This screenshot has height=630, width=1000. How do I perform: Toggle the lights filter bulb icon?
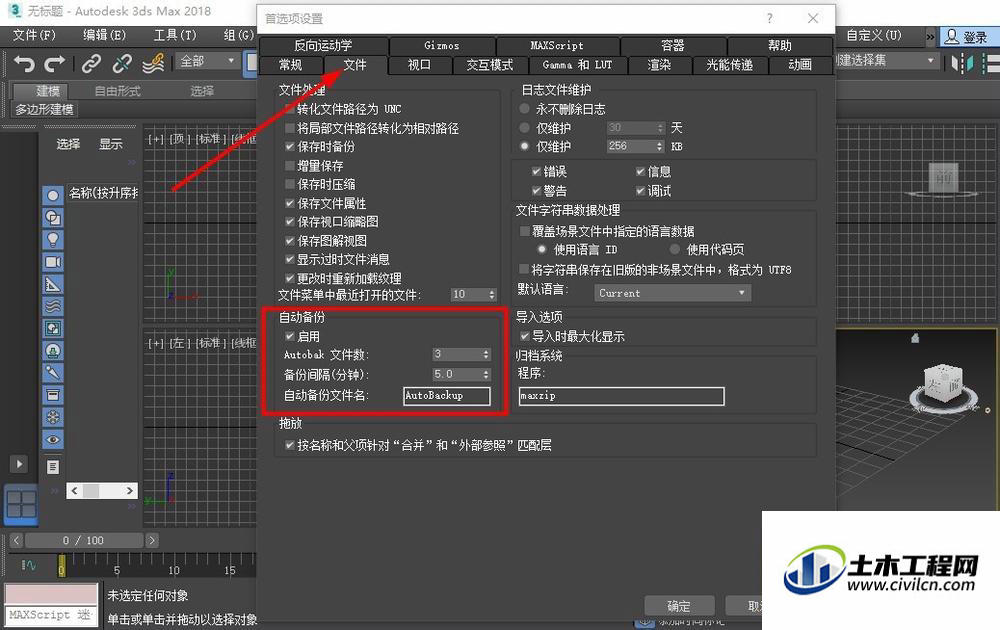[53, 240]
